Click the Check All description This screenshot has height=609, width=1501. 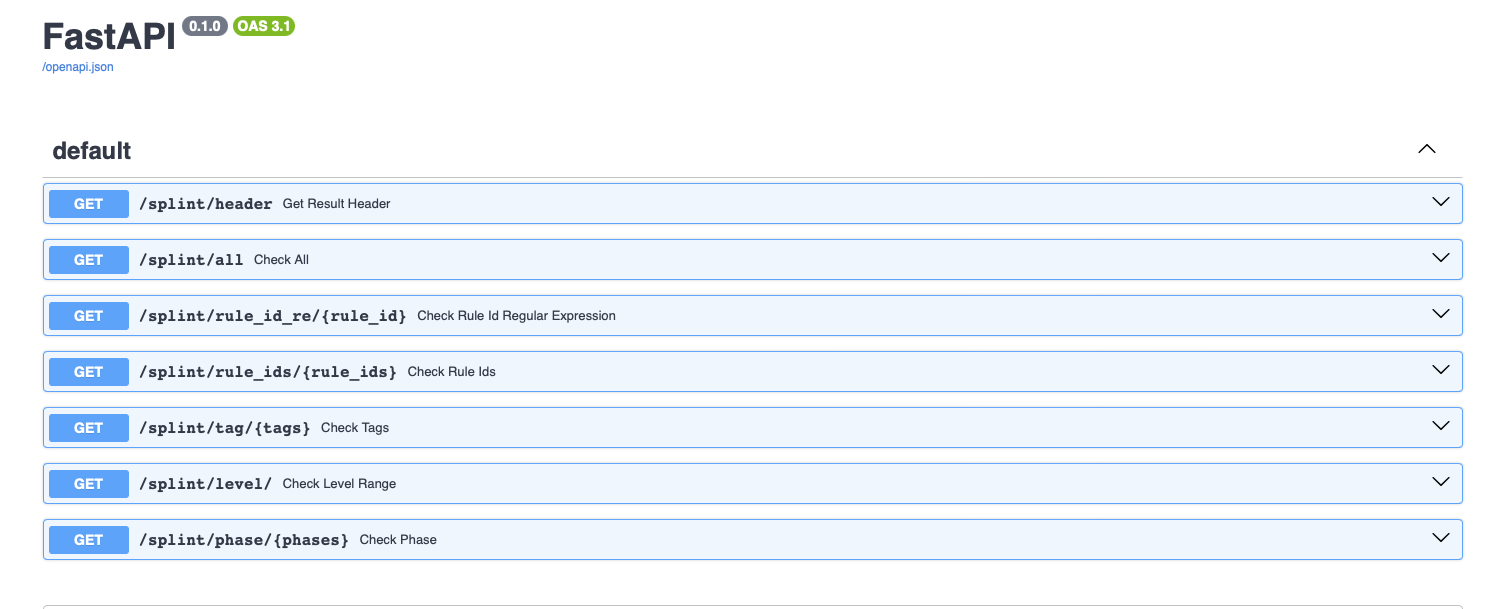[x=281, y=260]
